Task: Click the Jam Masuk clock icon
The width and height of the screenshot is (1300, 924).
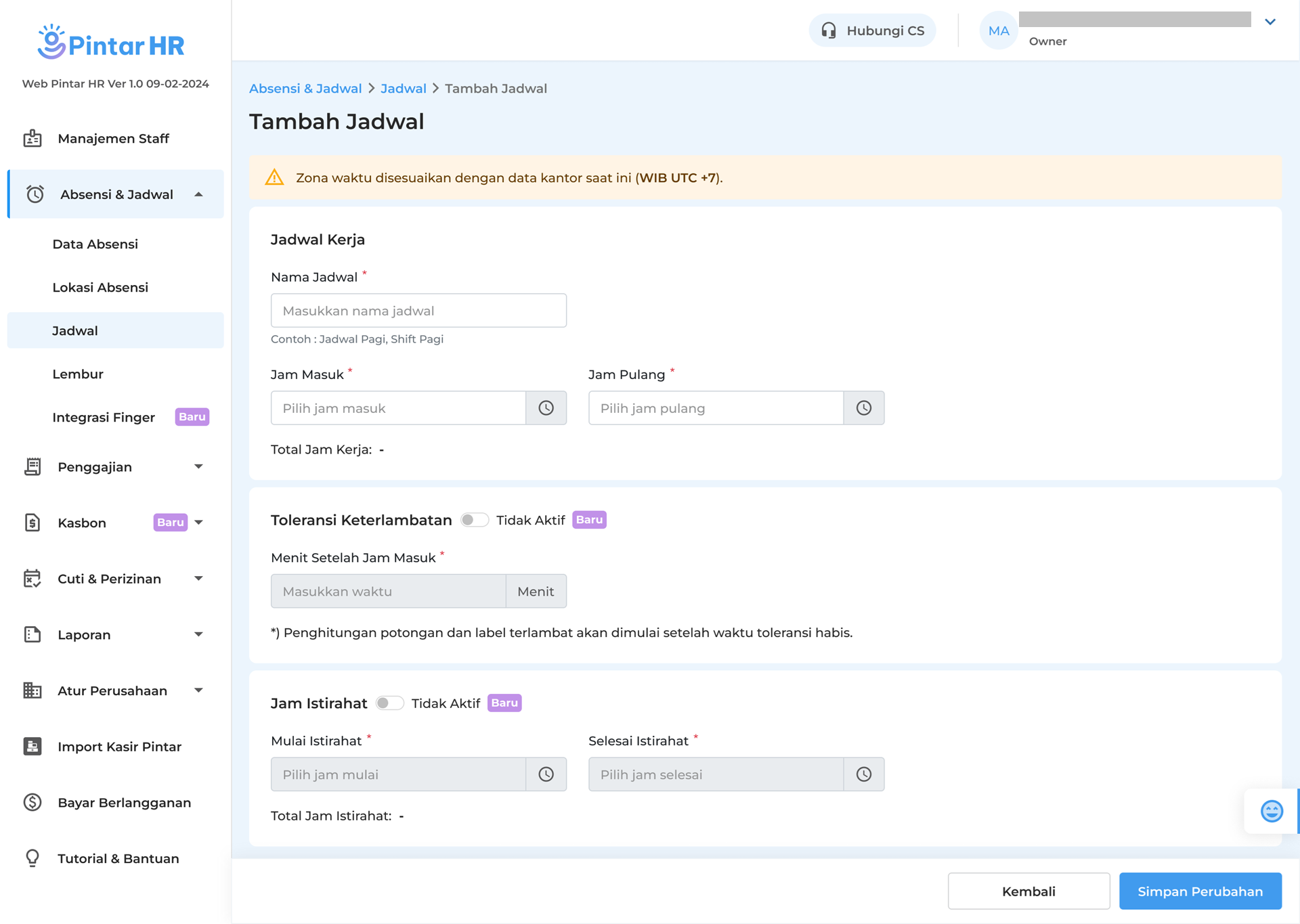Action: coord(546,408)
